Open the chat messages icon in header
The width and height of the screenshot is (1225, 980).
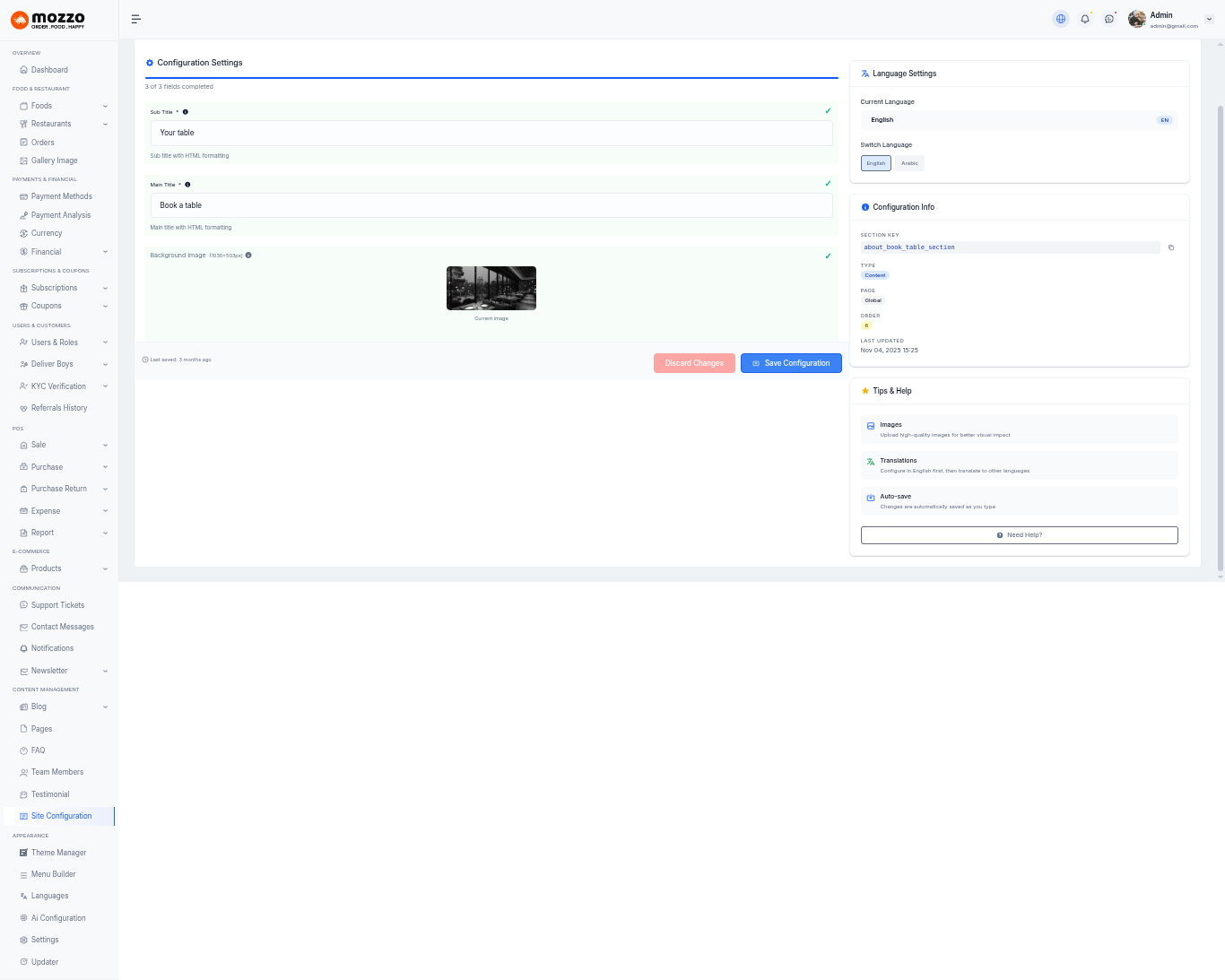pos(1109,19)
